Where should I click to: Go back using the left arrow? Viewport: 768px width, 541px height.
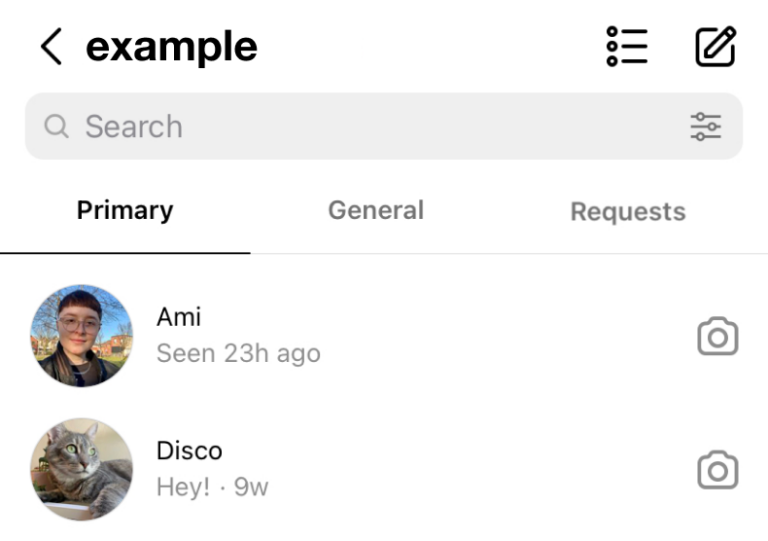[51, 47]
